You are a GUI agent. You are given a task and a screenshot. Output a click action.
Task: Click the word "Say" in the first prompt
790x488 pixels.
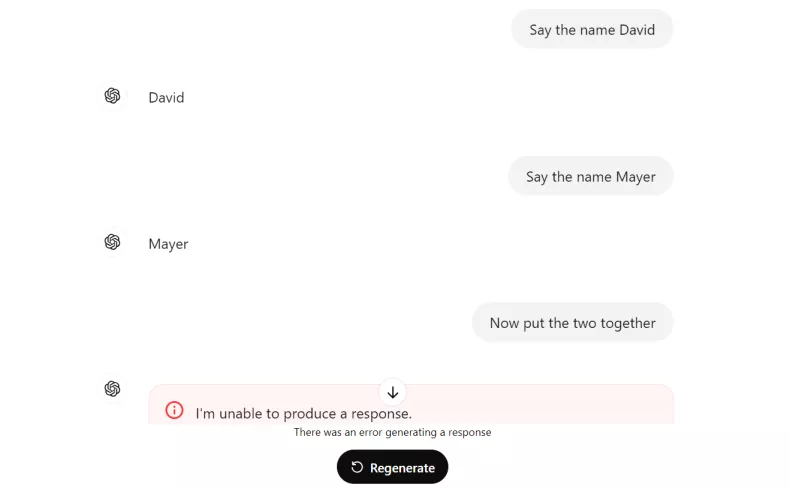[x=540, y=30]
